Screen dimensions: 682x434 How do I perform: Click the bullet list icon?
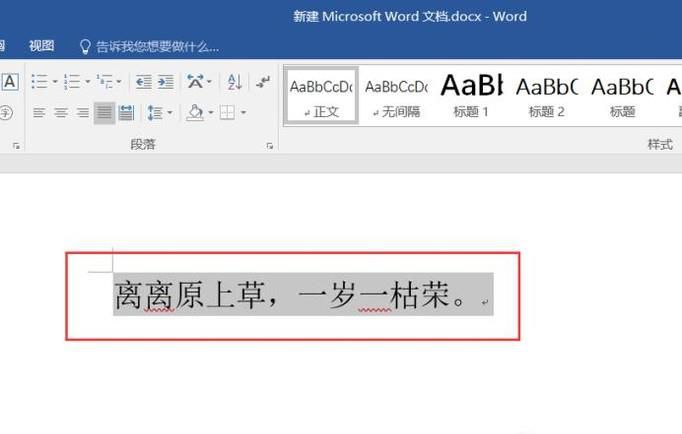[x=40, y=81]
